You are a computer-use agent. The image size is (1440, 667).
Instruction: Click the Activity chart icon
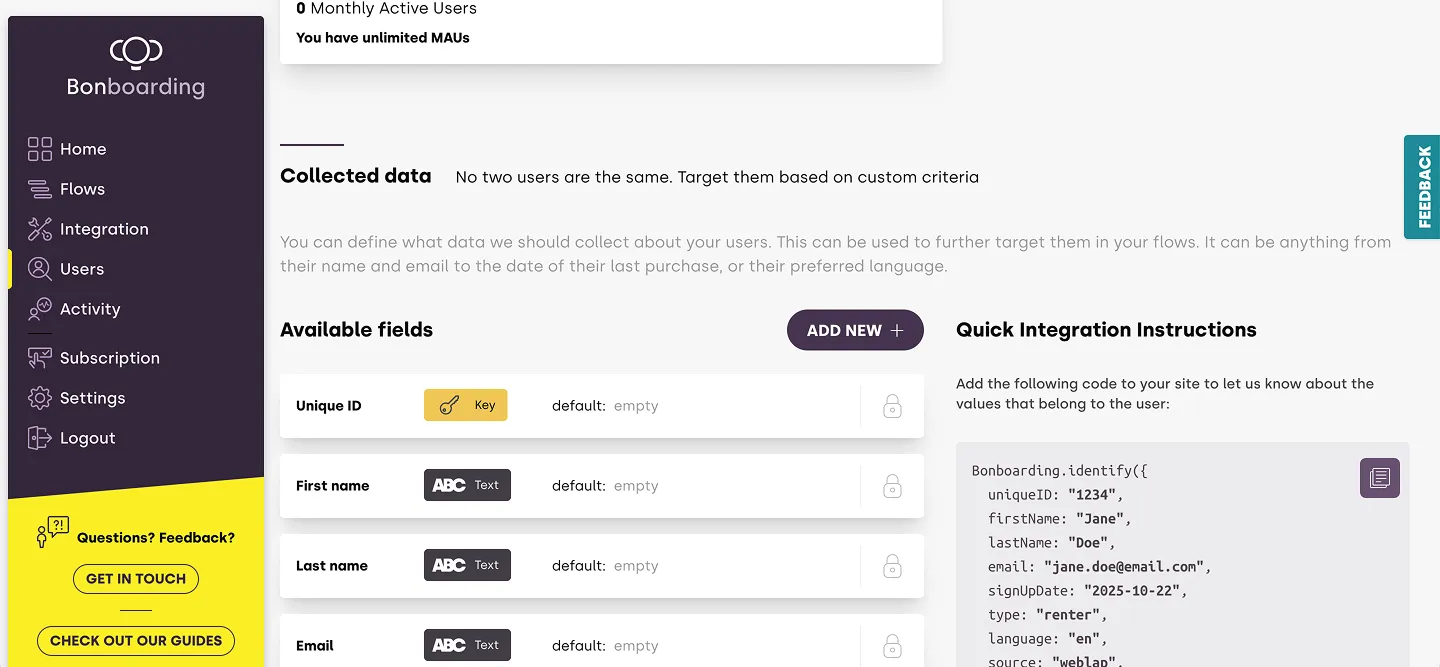[x=40, y=309]
